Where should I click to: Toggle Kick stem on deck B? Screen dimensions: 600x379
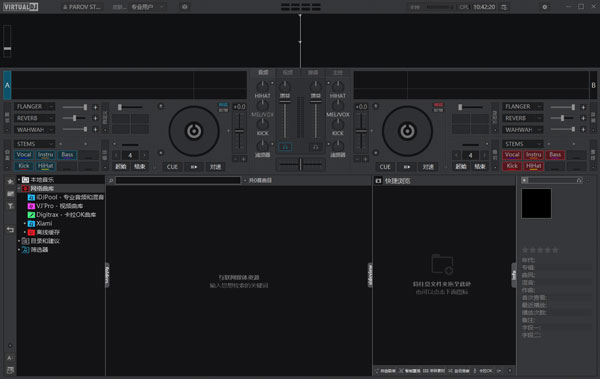click(x=512, y=166)
